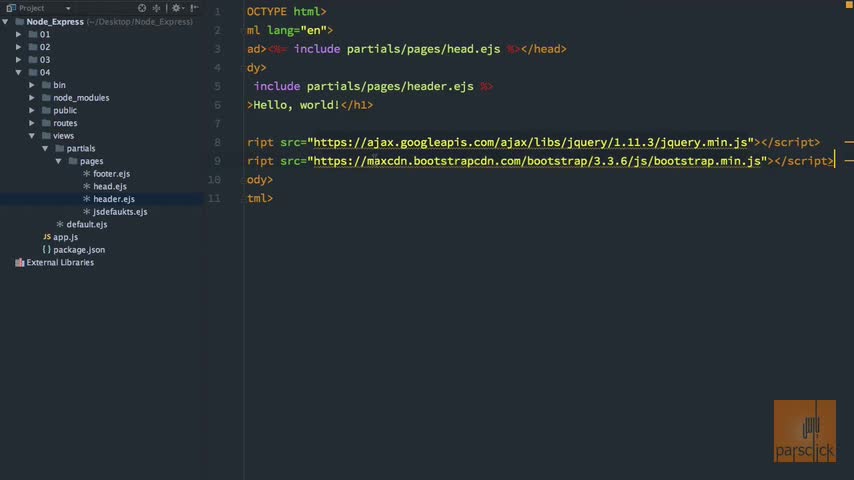The height and width of the screenshot is (480, 854).
Task: Open head.ejs file
Action: 109,186
